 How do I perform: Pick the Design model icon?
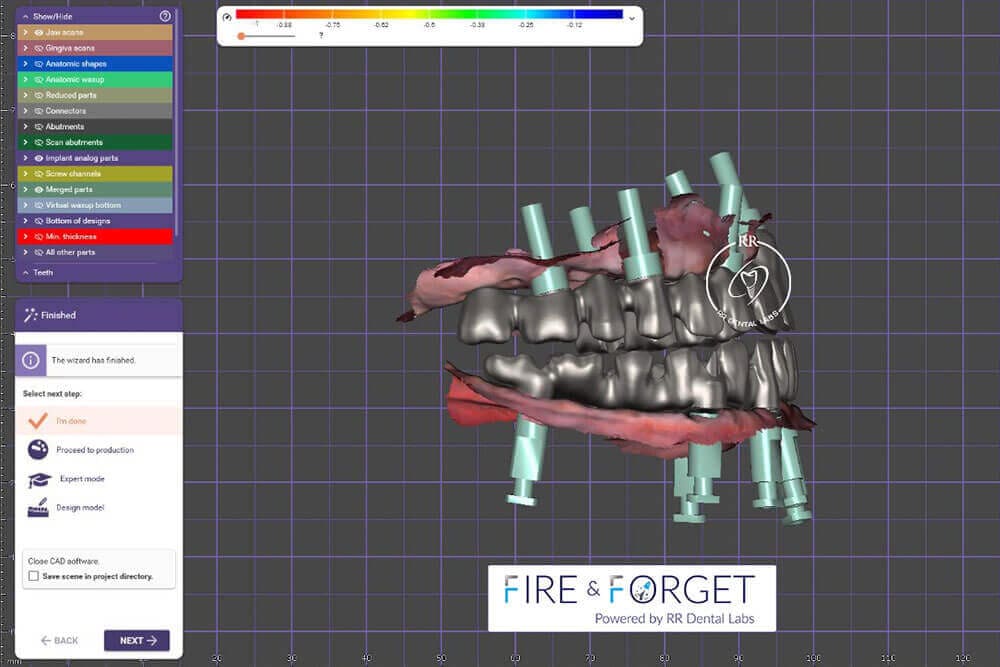[x=38, y=508]
